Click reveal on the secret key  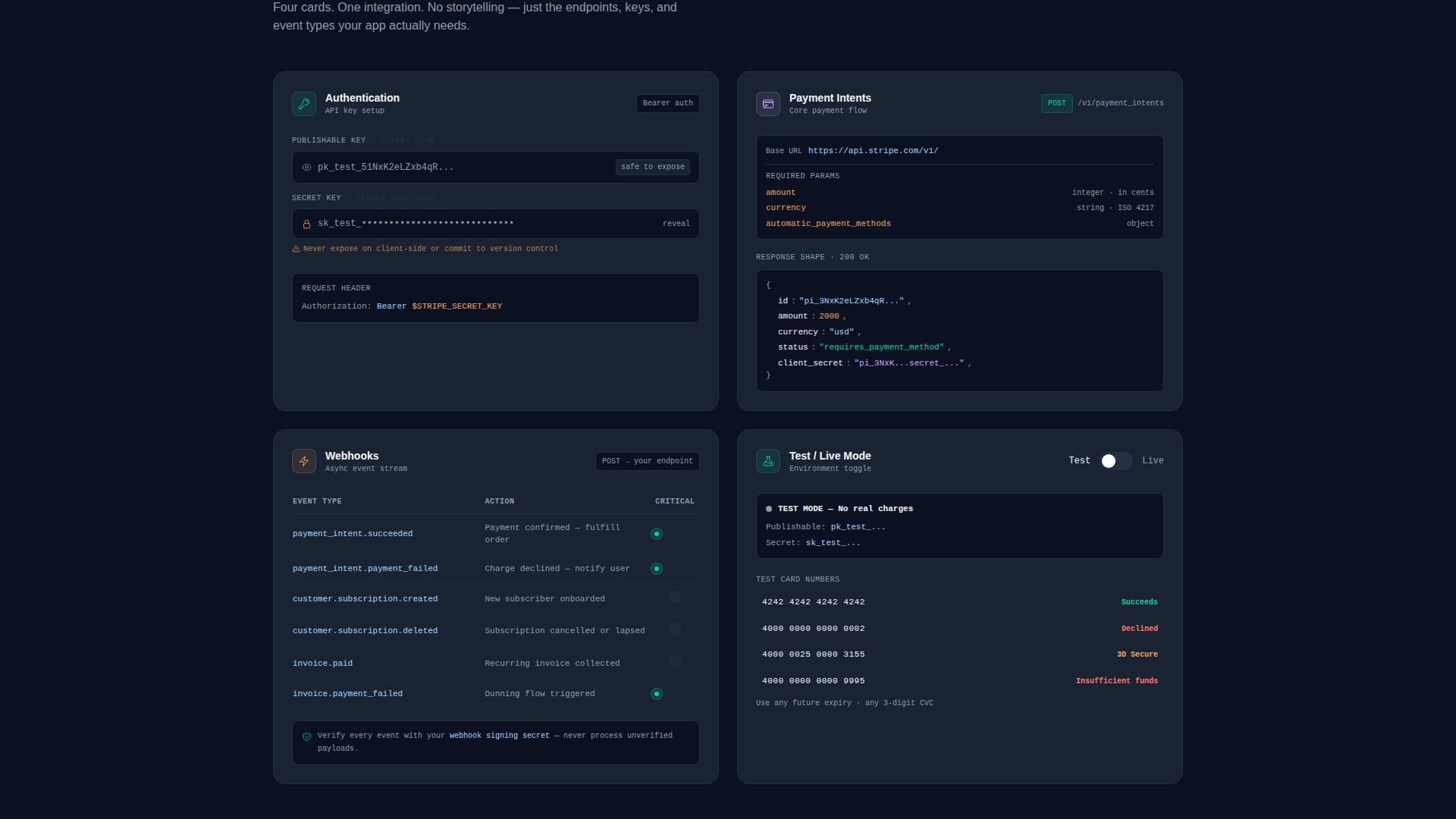click(x=676, y=223)
